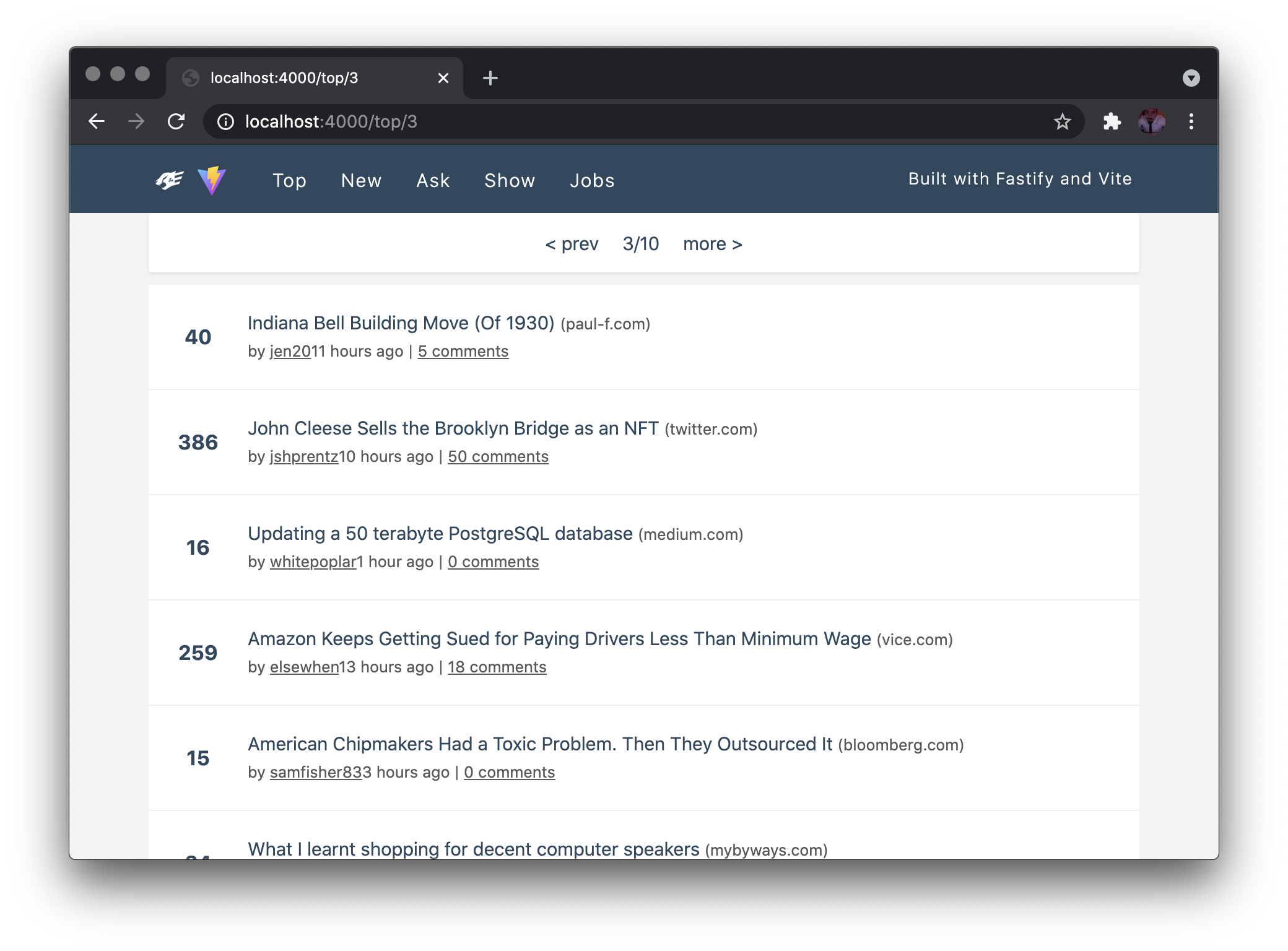Navigate to the Jobs section
This screenshot has width=1288, height=951.
592,181
